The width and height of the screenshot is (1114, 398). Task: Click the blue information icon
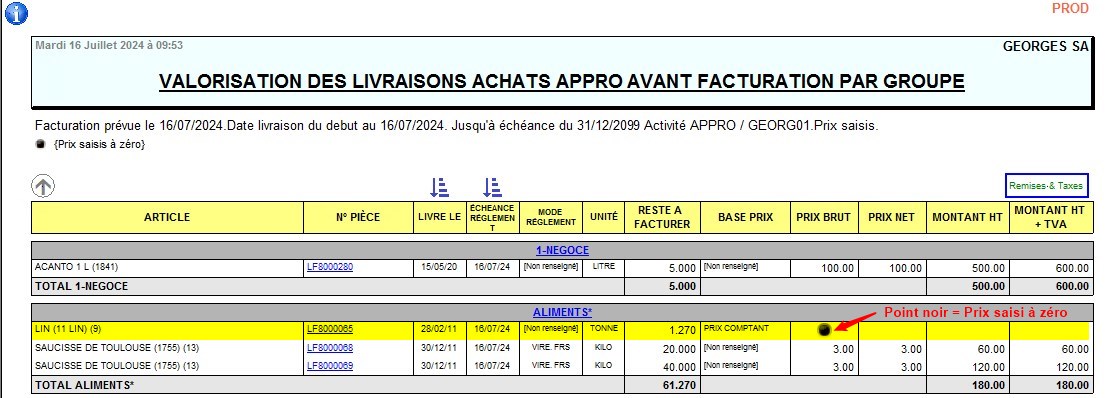16,12
